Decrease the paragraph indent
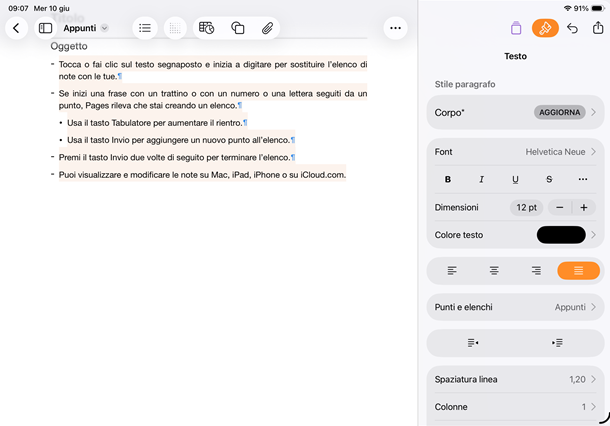Screen dimensions: 610x426 click(473, 343)
